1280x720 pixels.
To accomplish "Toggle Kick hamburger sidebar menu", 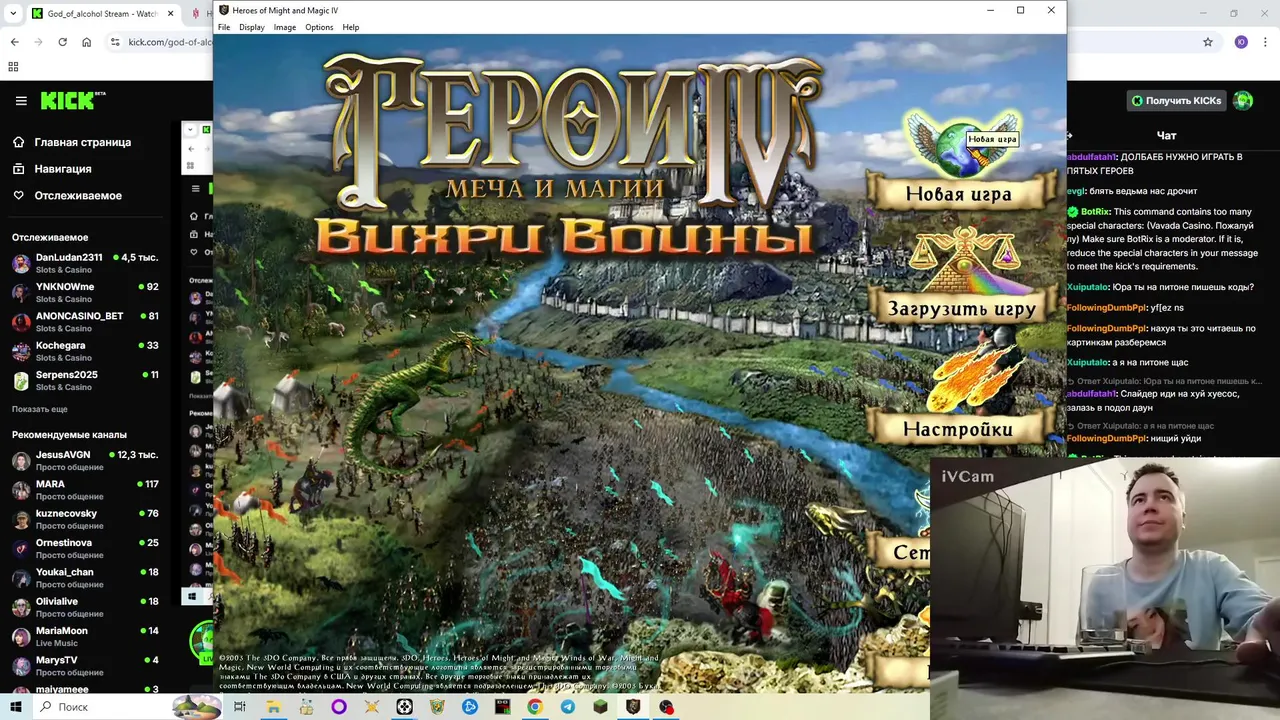I will click(x=21, y=101).
